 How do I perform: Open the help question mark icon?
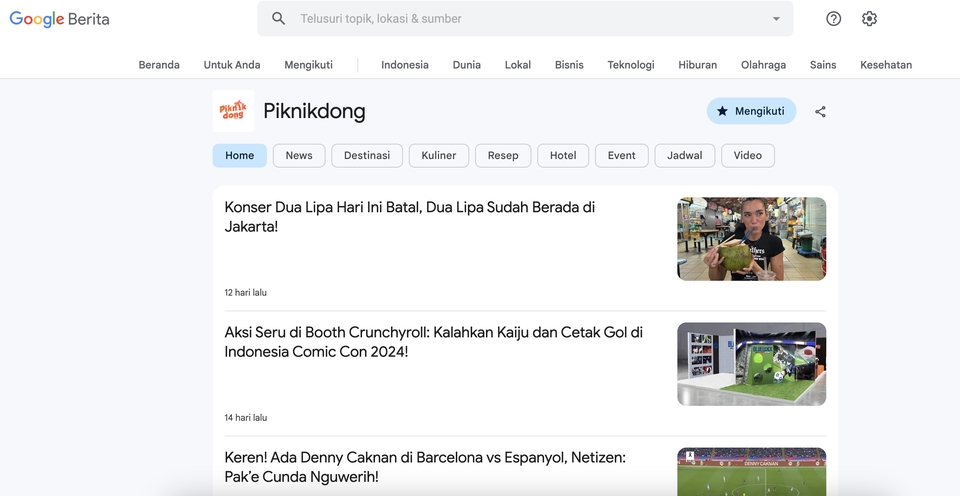tap(833, 18)
